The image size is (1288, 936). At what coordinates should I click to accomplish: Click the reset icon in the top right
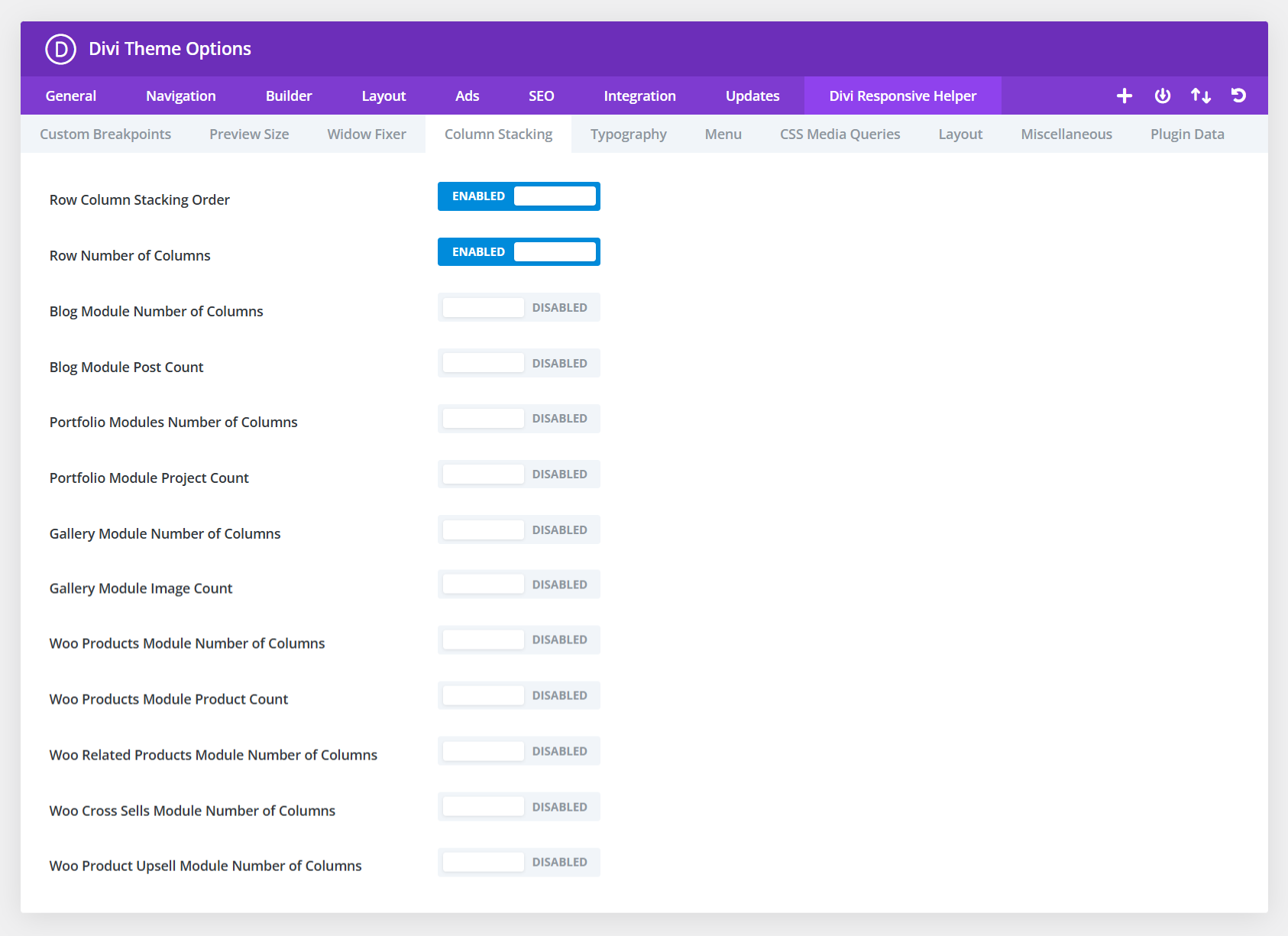pos(1238,96)
